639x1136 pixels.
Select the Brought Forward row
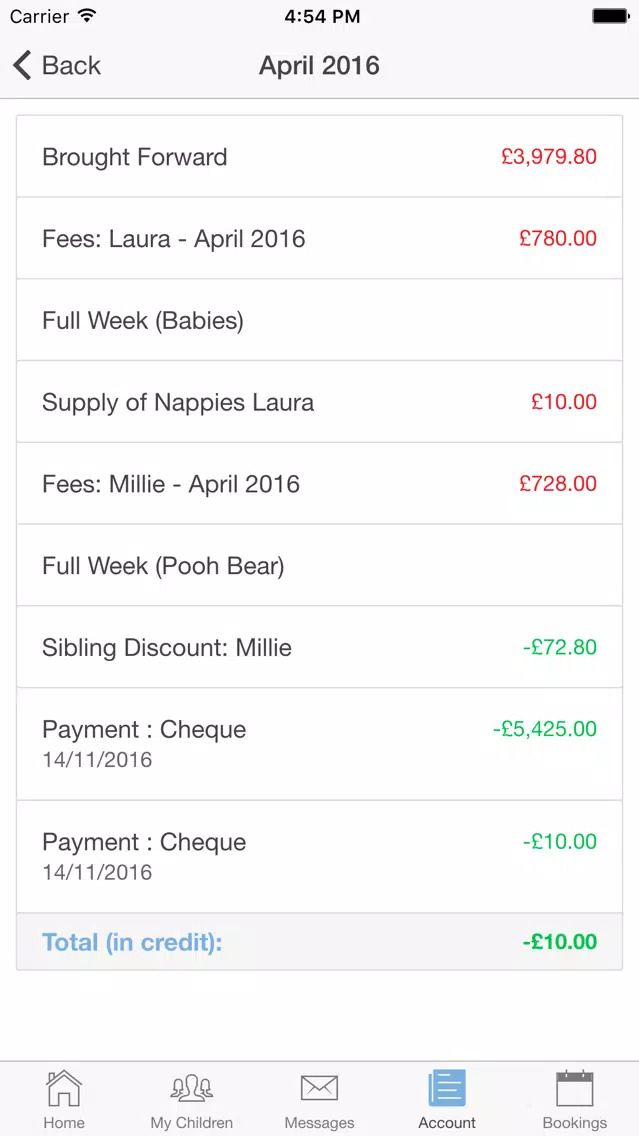320,156
